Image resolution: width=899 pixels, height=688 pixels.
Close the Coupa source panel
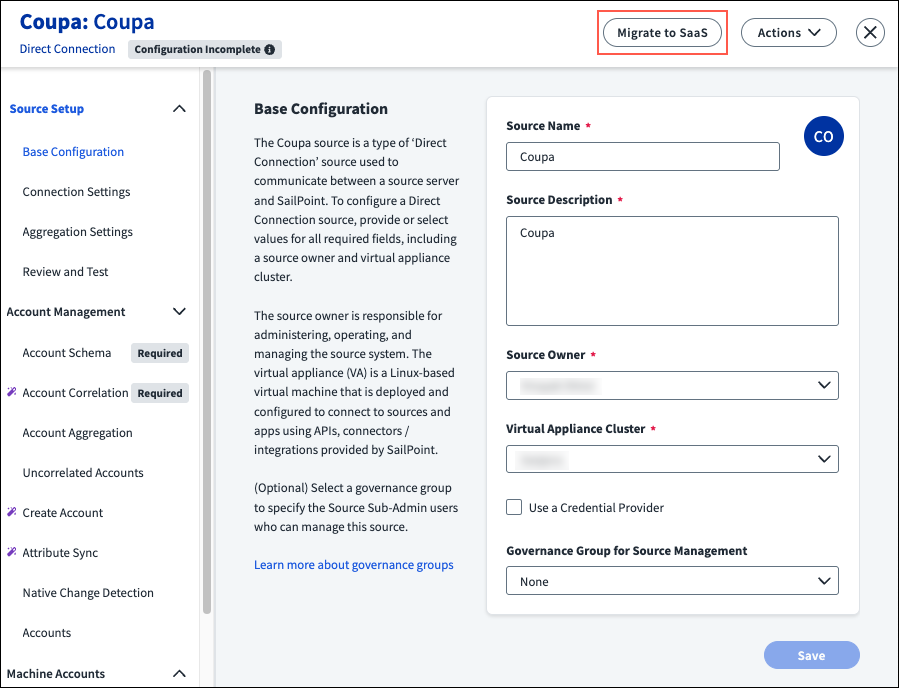tap(870, 33)
